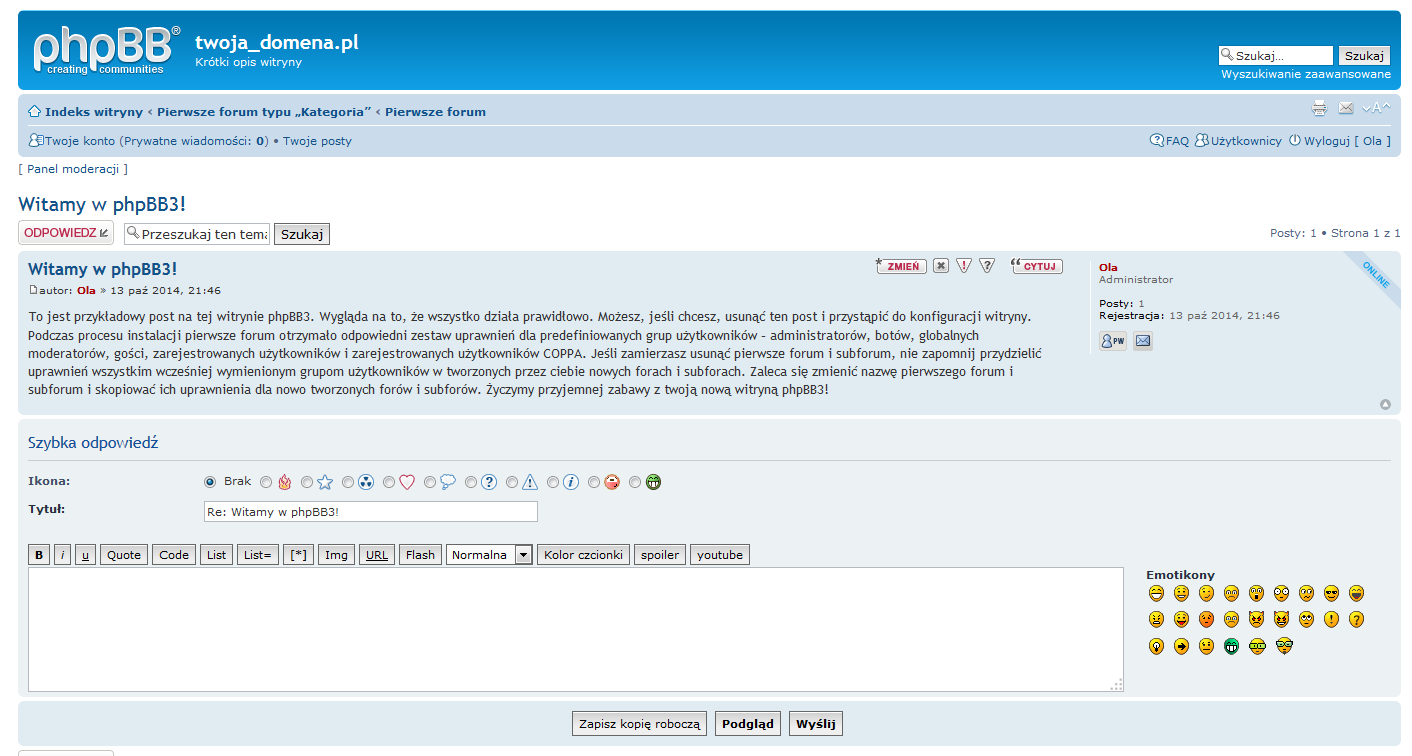Click the Wyślij submit button
Viewport: 1412px width, 756px height.
816,724
